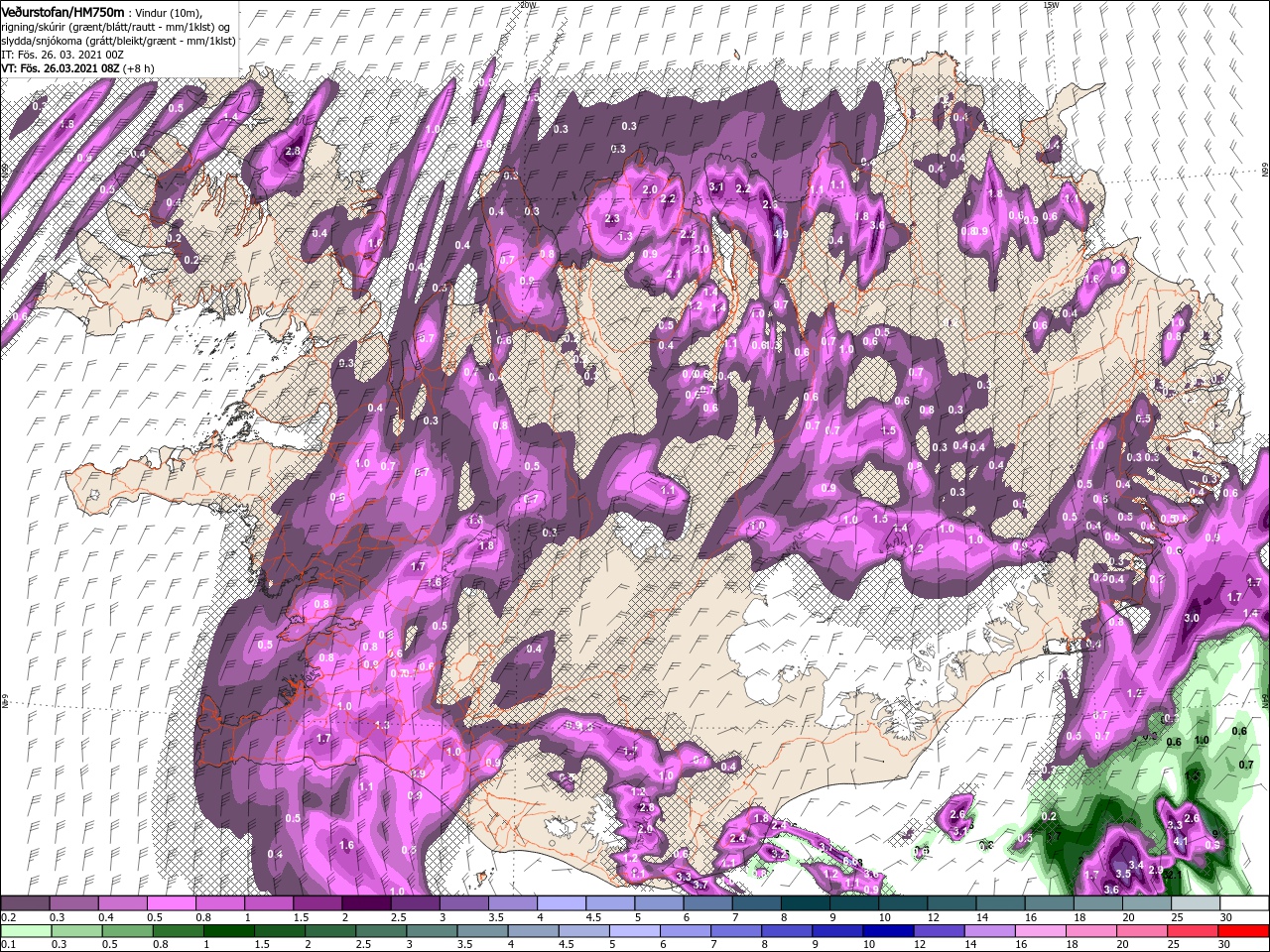Click the 'slydda/snjókoma' description line

[117, 41]
